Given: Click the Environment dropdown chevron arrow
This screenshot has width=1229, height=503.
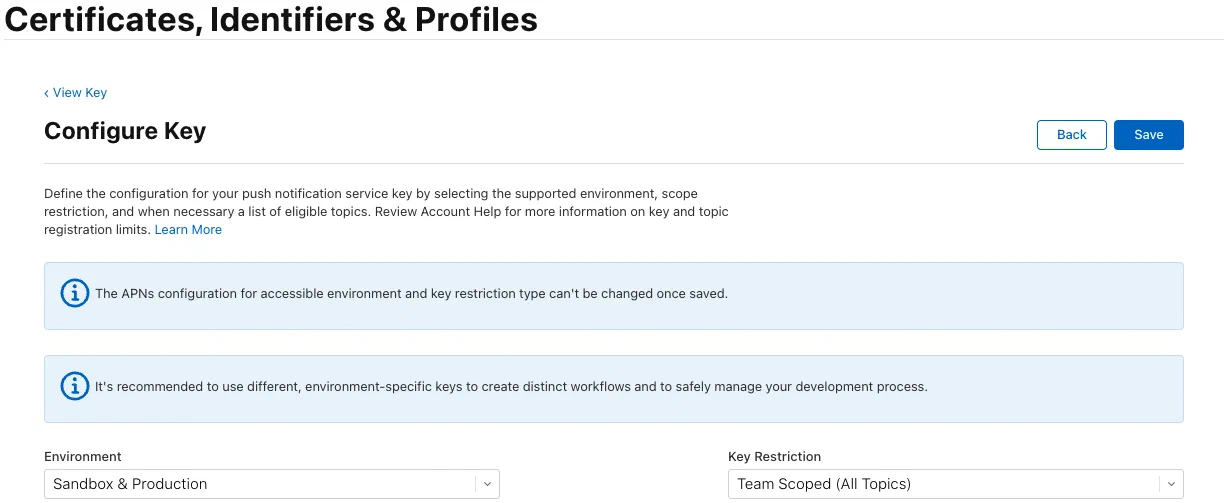Looking at the screenshot, I should 487,484.
